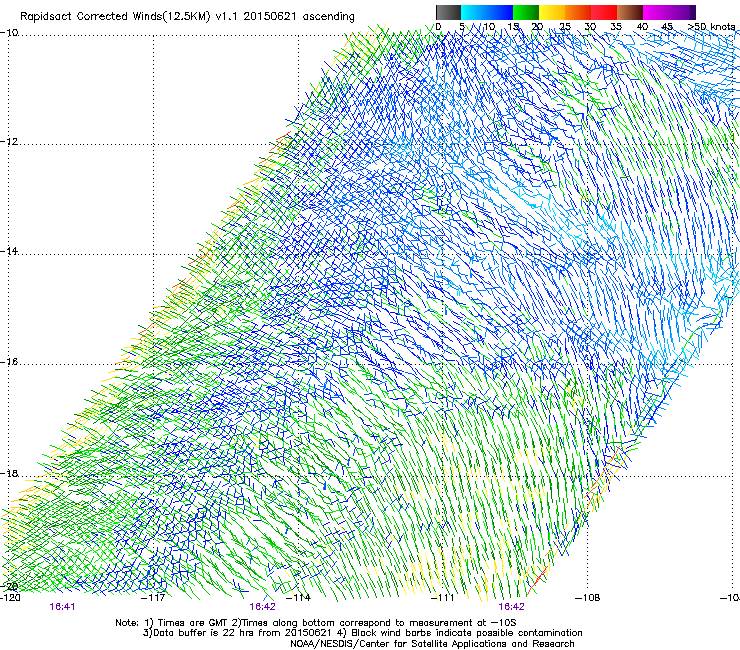Select the gray 0-5 knots legend swatch
740x650 pixels.
coord(448,12)
